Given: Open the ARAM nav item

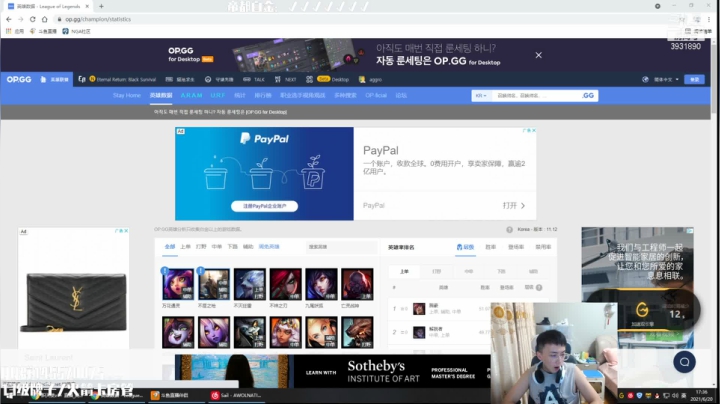Looking at the screenshot, I should point(191,95).
